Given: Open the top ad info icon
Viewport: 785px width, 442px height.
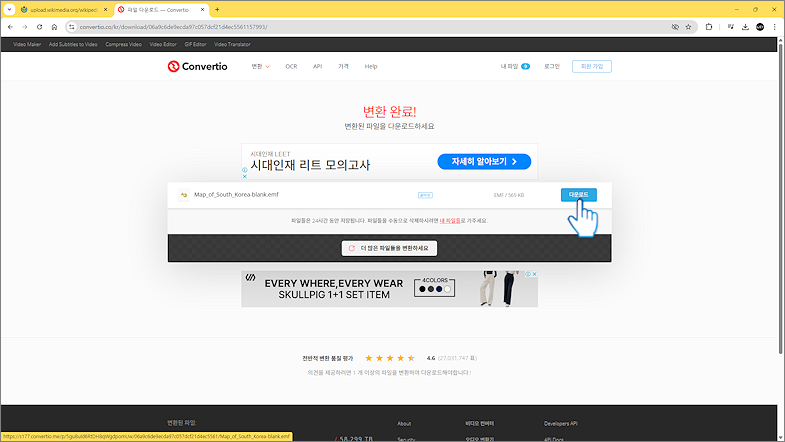Looking at the screenshot, I should pyautogui.click(x=245, y=170).
